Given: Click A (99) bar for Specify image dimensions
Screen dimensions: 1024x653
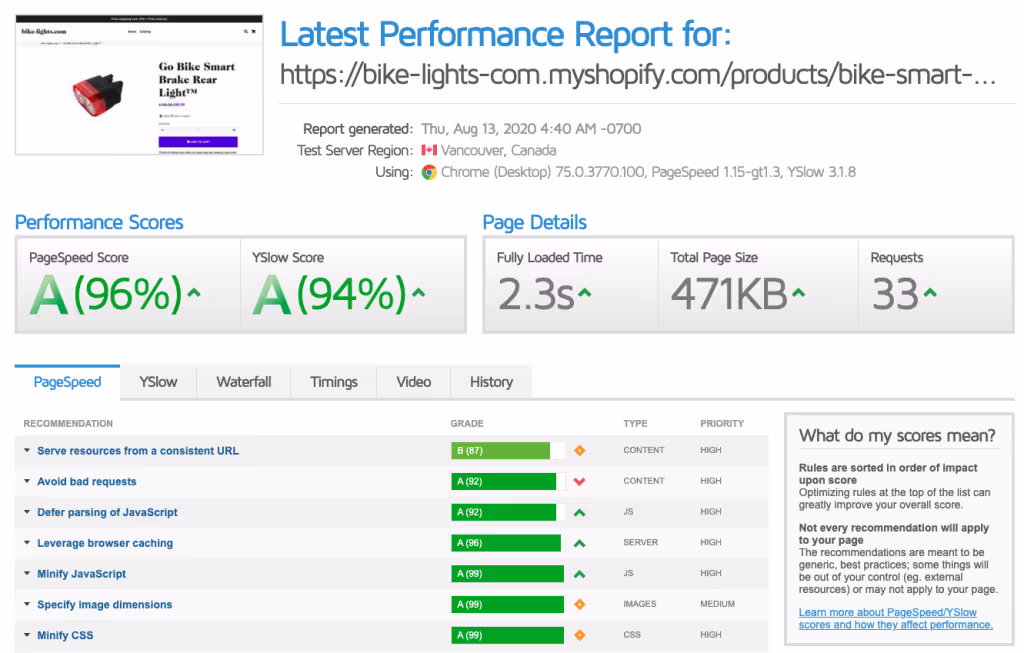Looking at the screenshot, I should [507, 604].
